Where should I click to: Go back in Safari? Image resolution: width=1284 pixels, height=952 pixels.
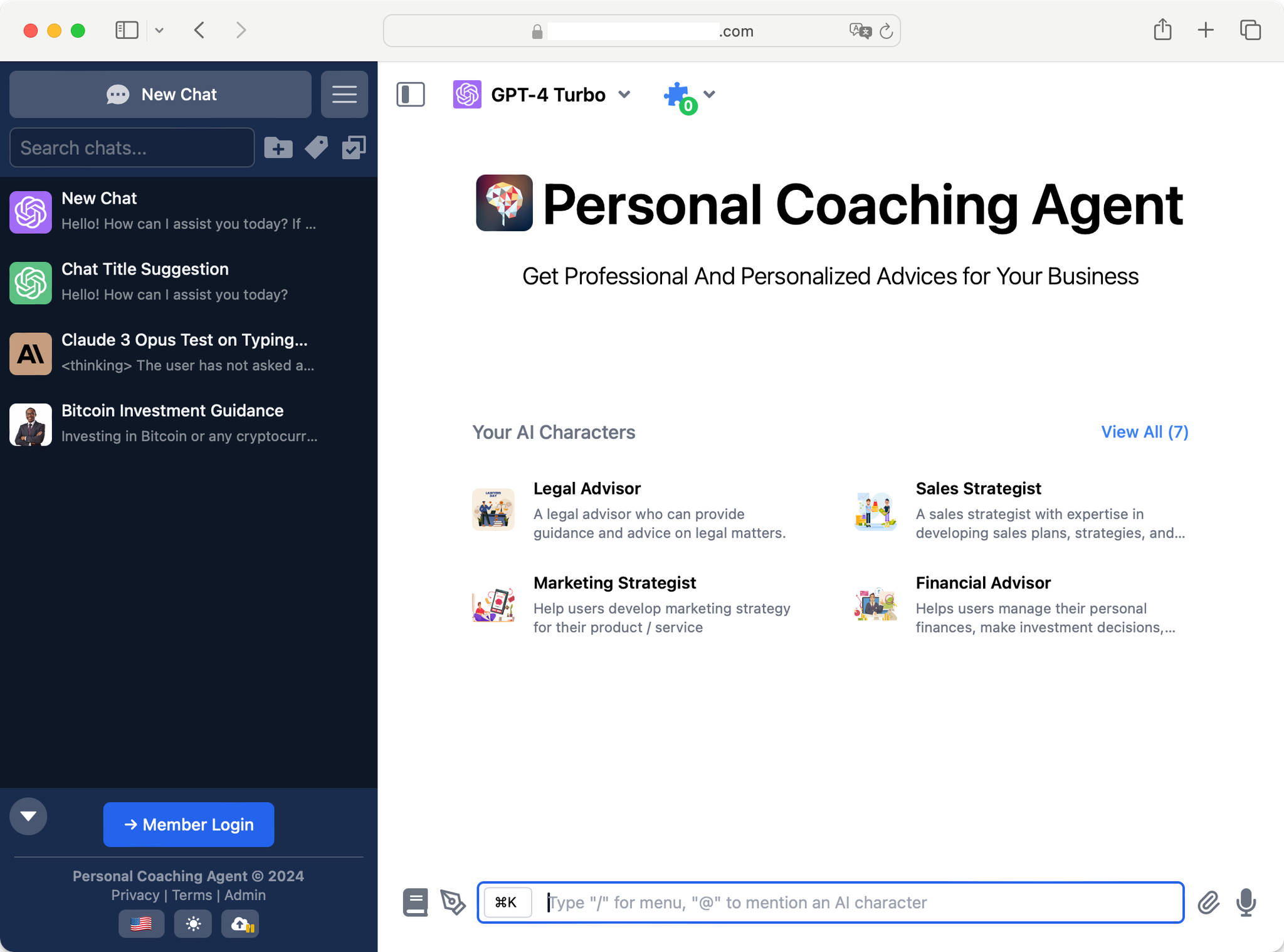point(199,30)
